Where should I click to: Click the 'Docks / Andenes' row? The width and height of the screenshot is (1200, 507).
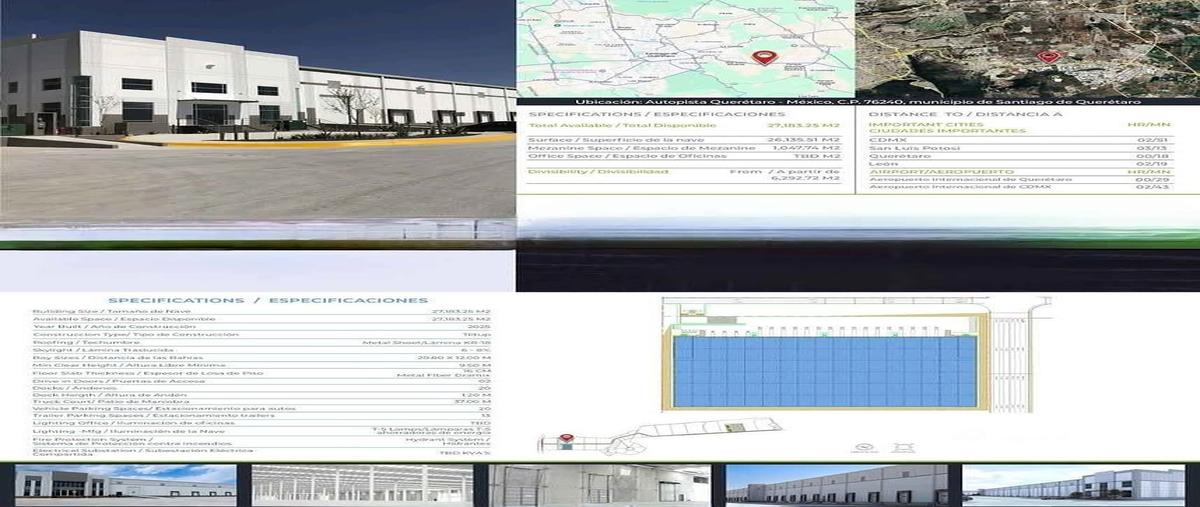coord(262,388)
